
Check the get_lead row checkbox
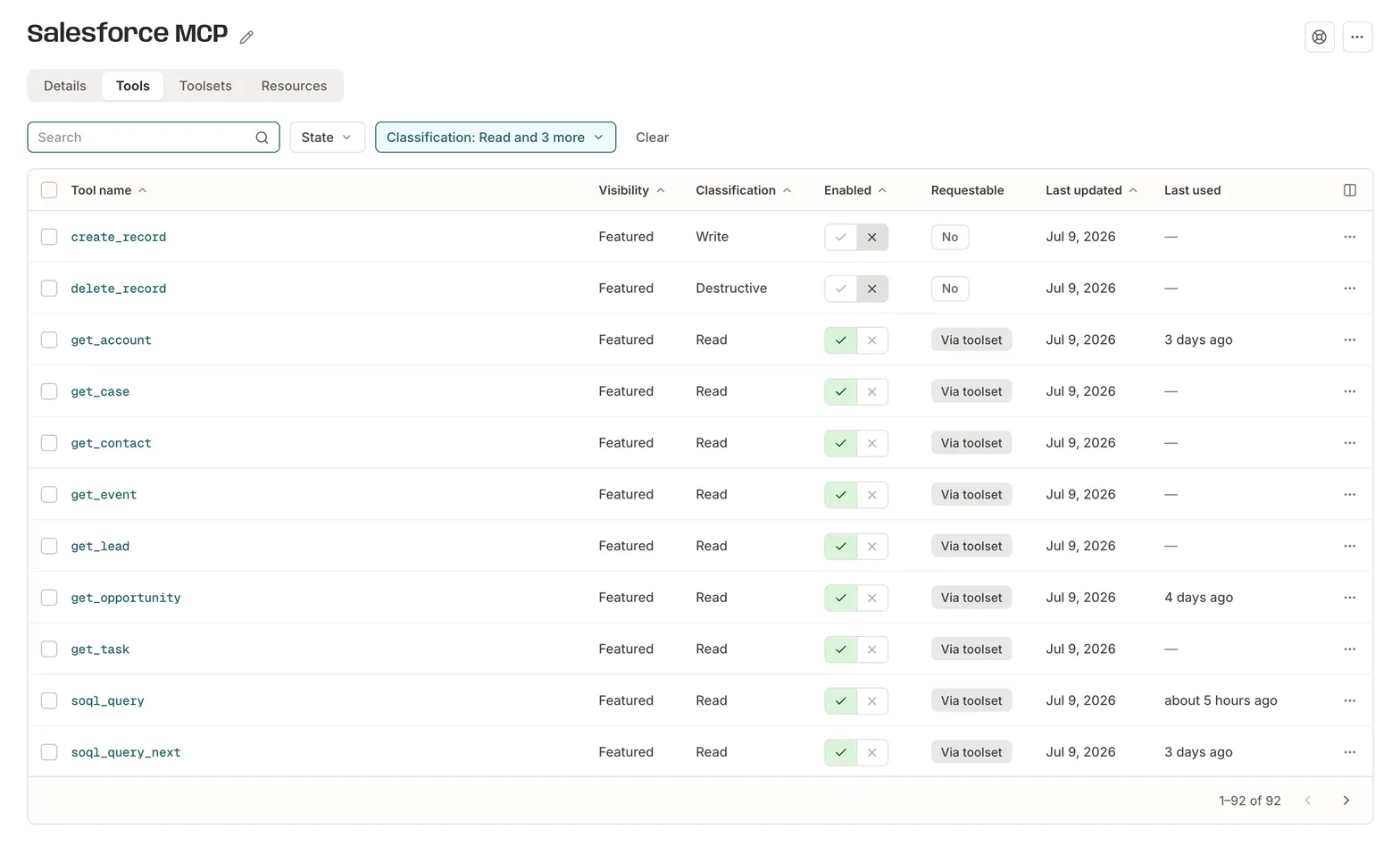point(49,546)
